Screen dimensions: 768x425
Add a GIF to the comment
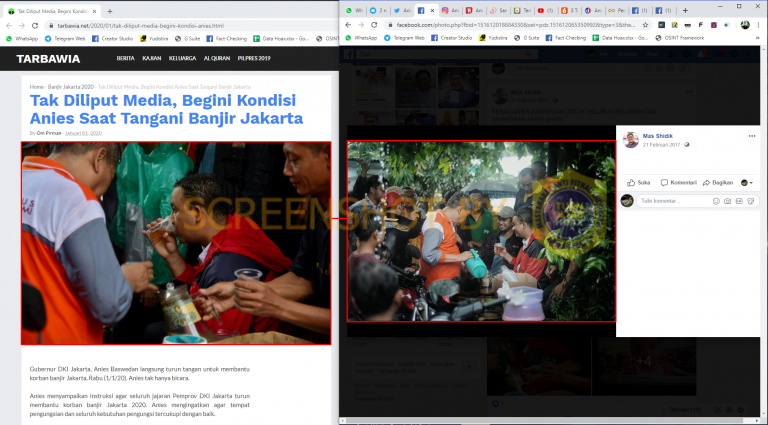pos(739,201)
